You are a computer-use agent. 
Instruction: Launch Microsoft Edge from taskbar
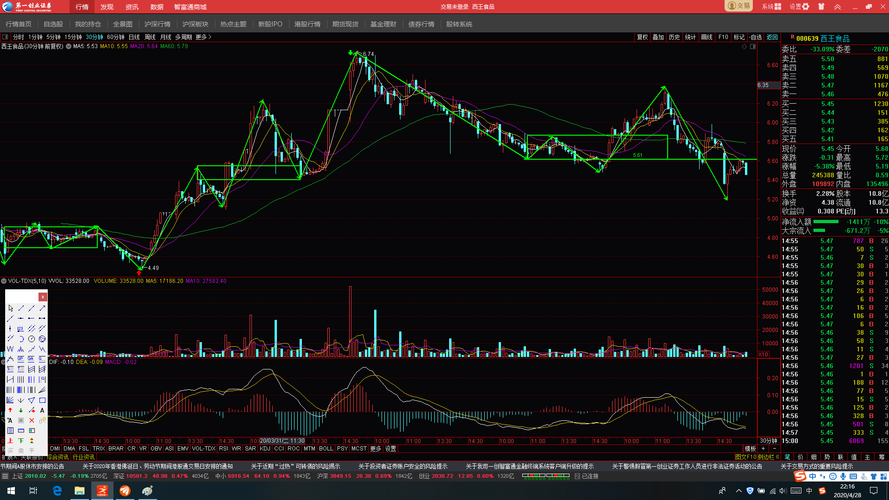tap(57, 491)
